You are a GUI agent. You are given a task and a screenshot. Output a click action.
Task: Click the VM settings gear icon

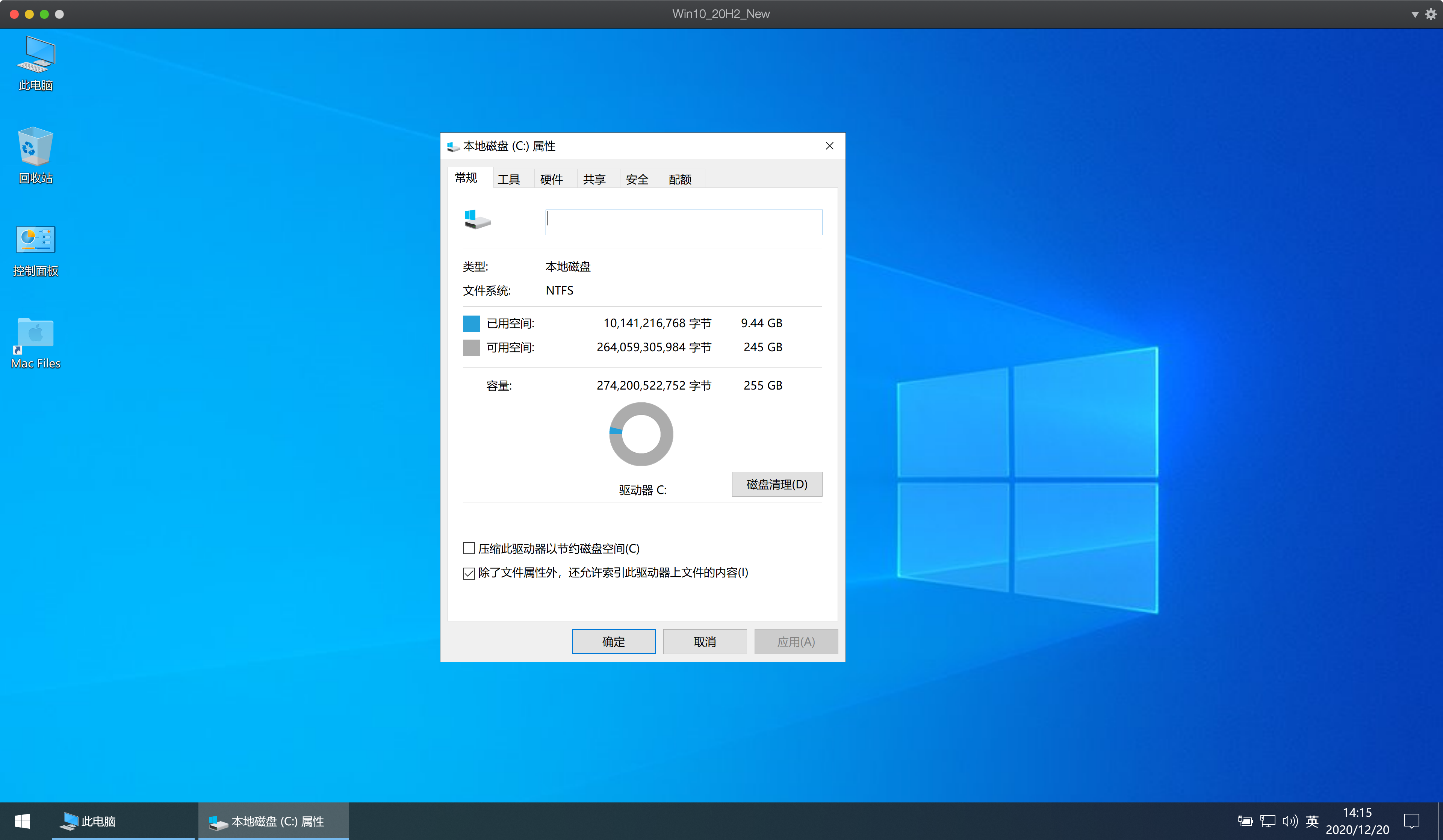pos(1430,14)
